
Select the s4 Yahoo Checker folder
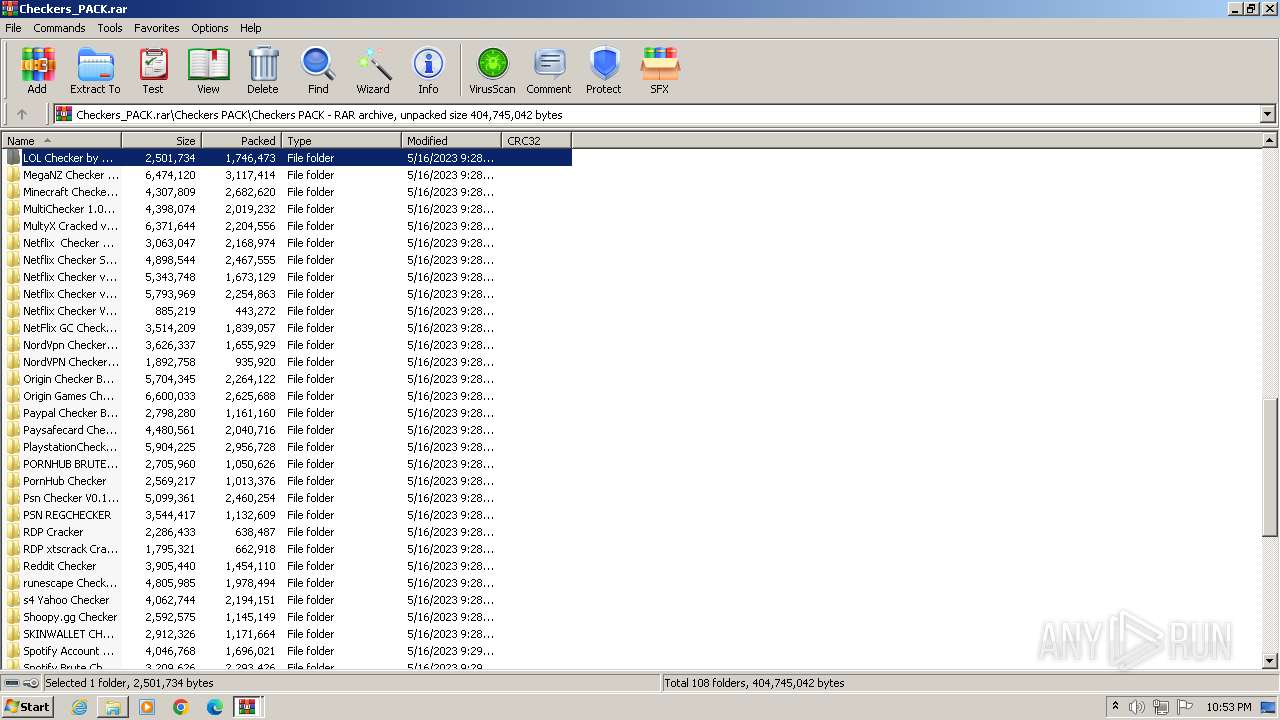[x=287, y=600]
